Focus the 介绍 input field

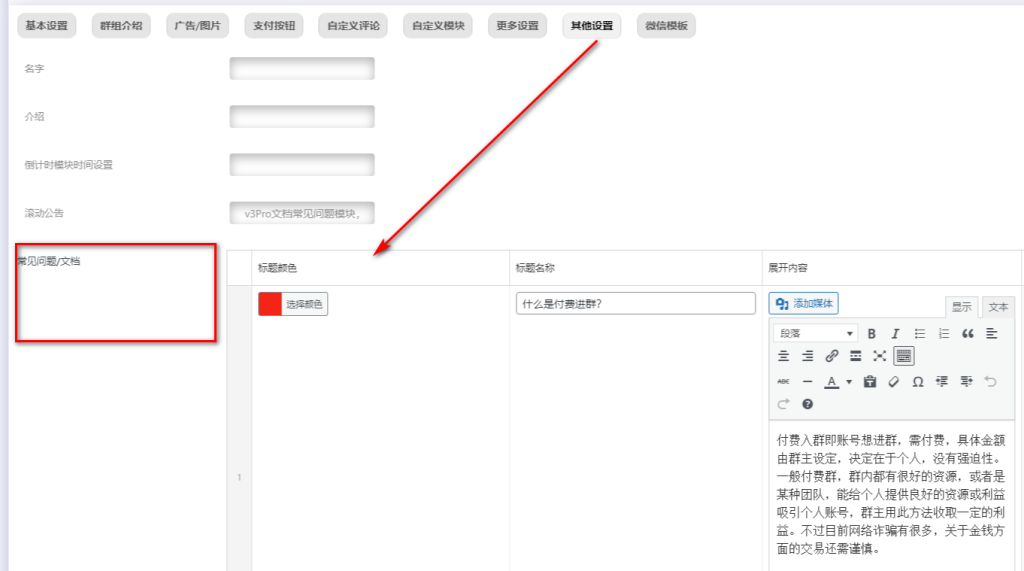pyautogui.click(x=302, y=117)
